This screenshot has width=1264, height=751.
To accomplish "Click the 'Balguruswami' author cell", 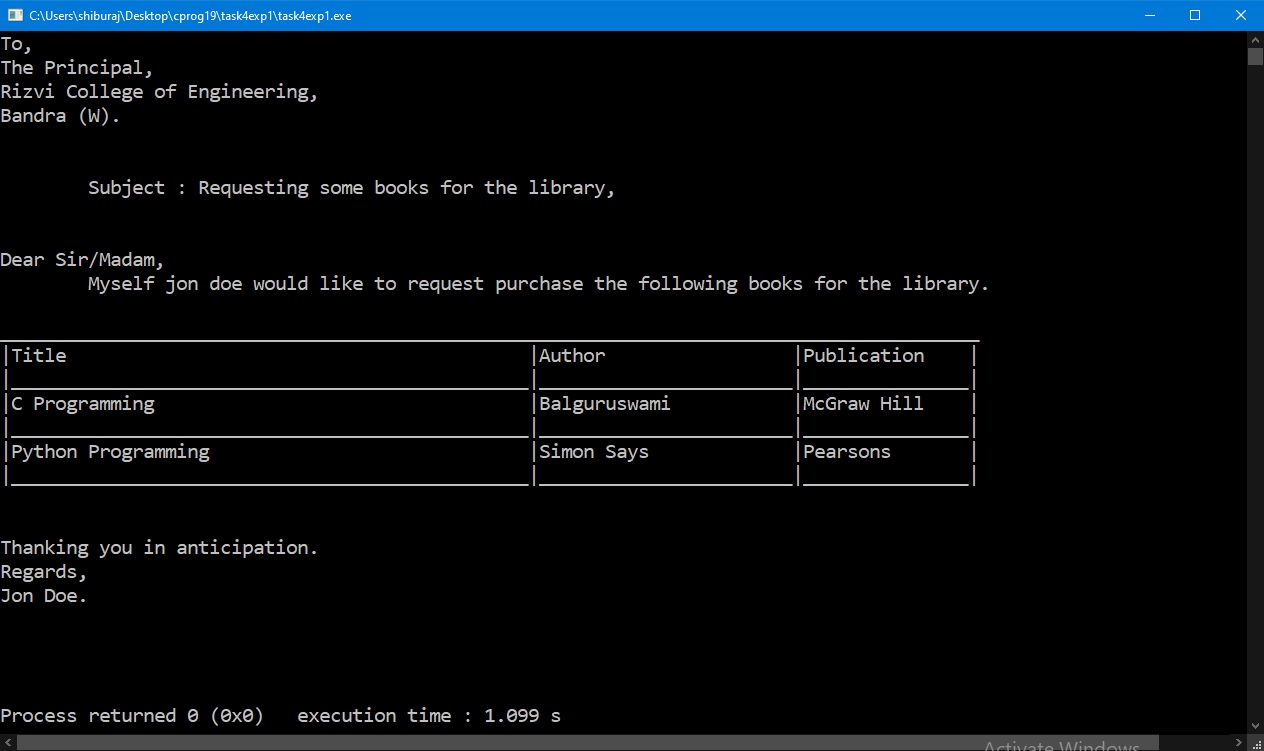I will click(x=604, y=404).
